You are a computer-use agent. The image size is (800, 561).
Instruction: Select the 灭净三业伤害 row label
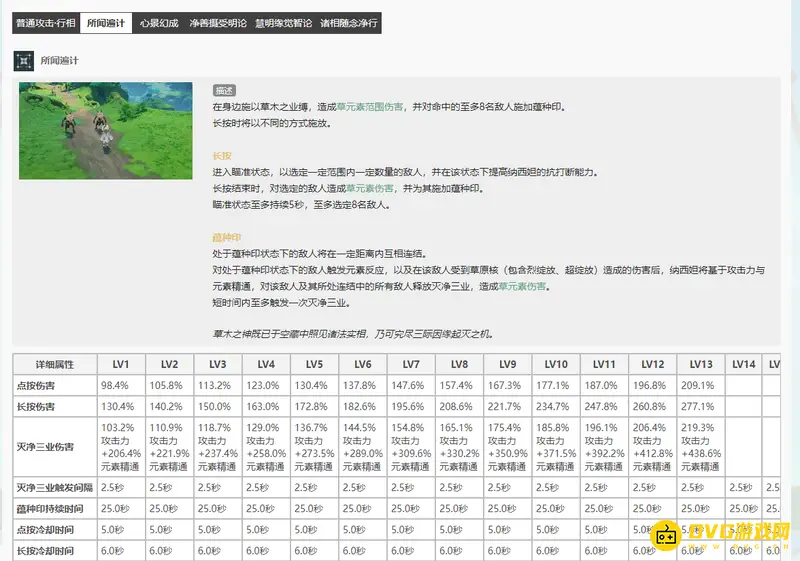pyautogui.click(x=46, y=446)
